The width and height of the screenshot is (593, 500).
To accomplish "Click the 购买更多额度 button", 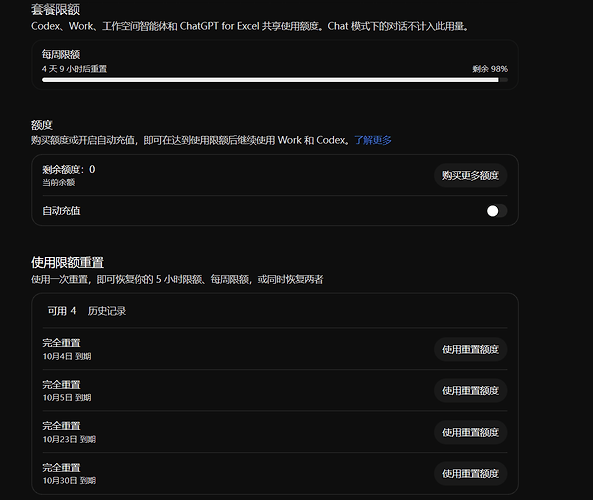I will pyautogui.click(x=470, y=175).
